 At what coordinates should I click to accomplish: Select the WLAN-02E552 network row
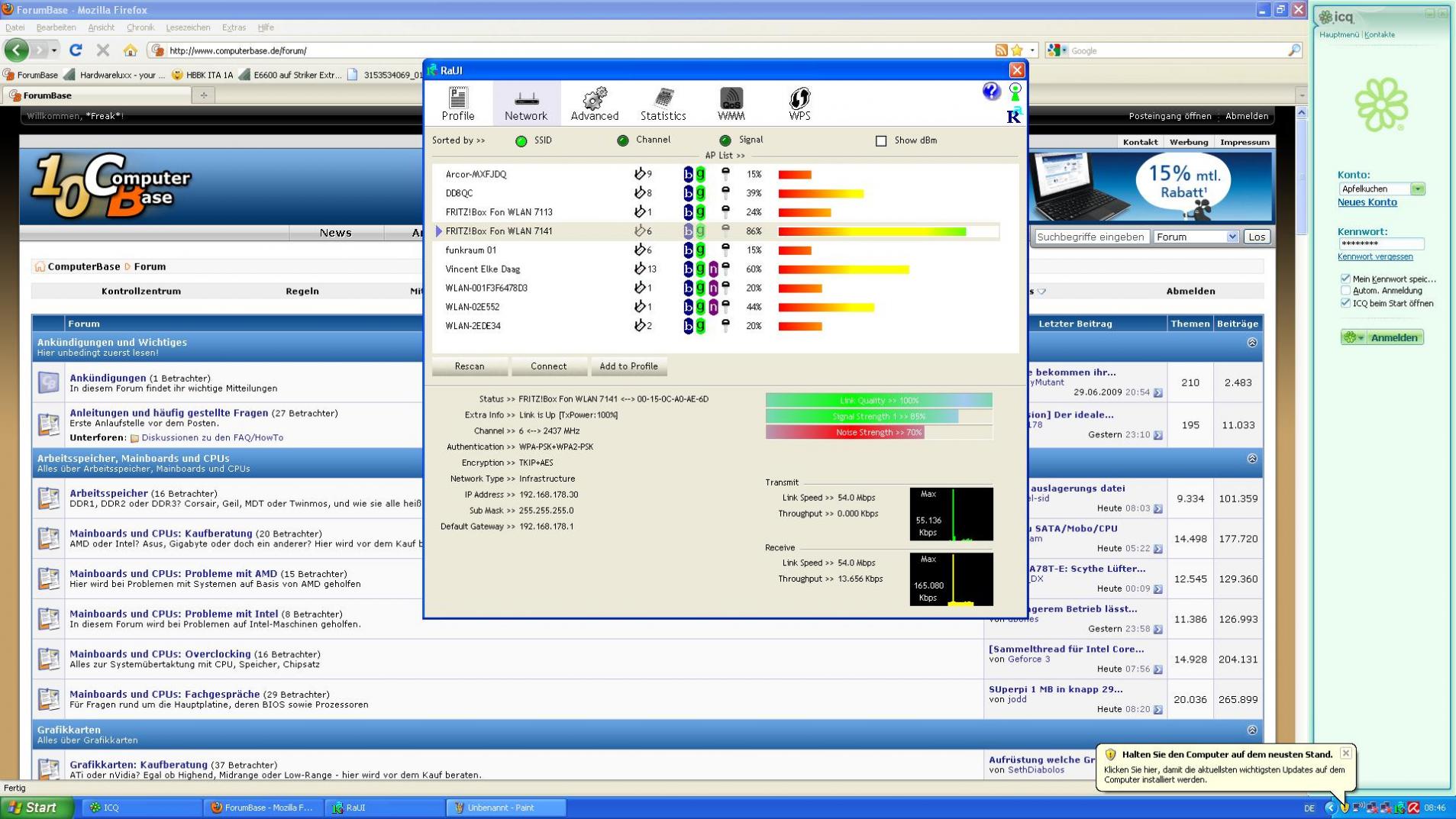716,307
